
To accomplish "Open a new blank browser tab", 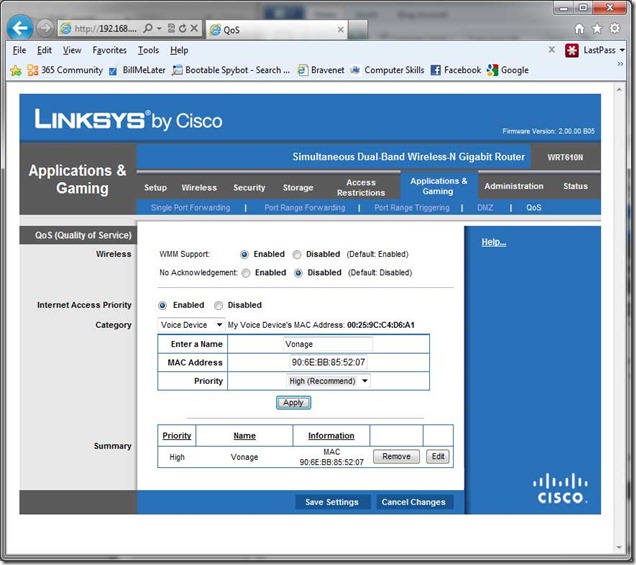I will (x=358, y=30).
